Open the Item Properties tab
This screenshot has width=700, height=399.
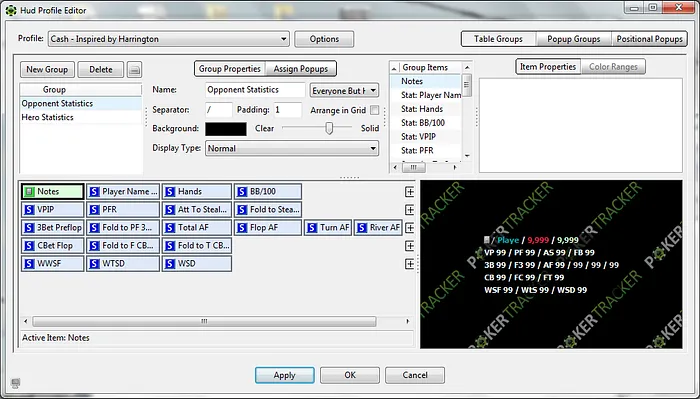coord(548,66)
